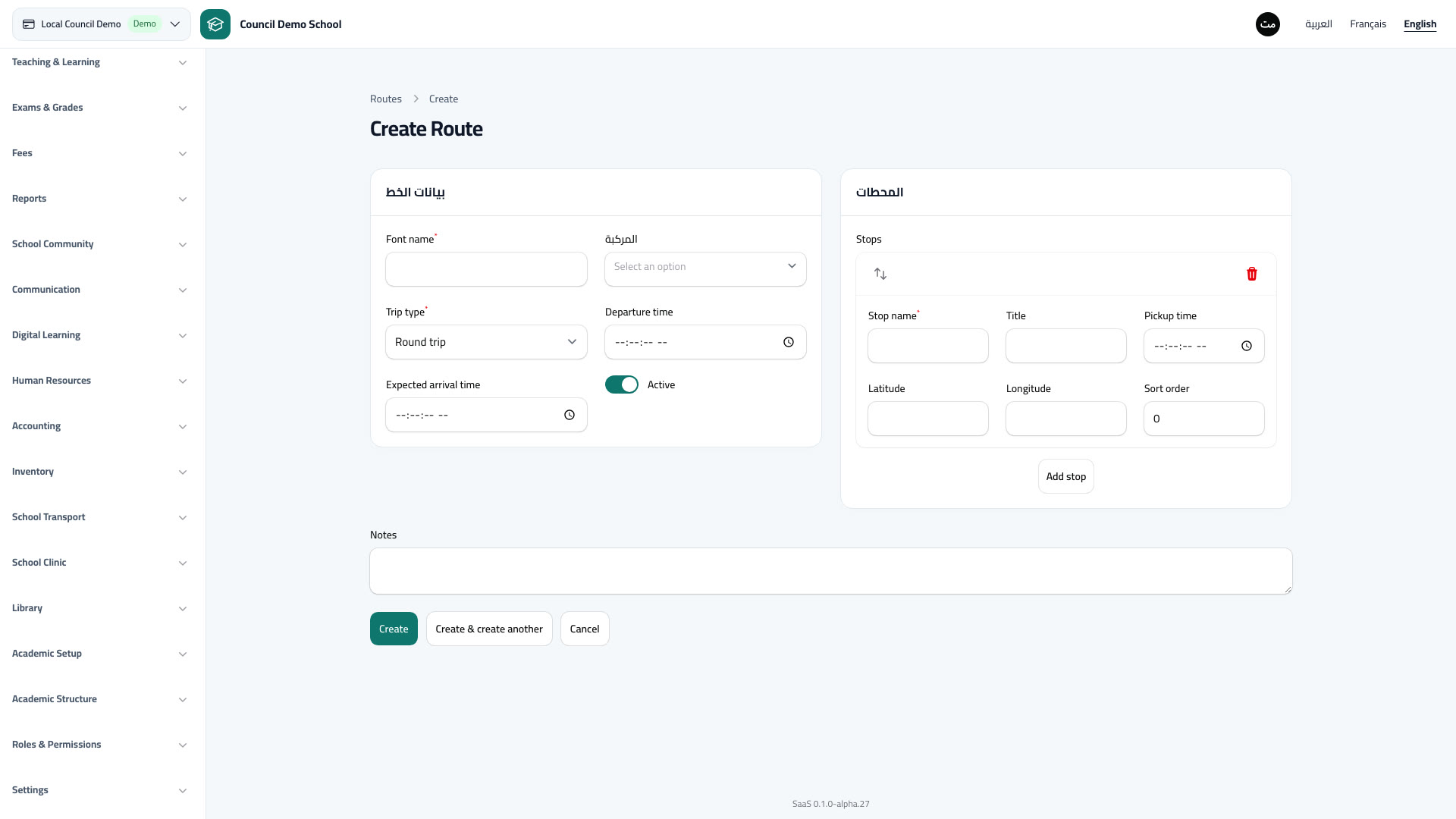Expand the Exams & Grades section
The height and width of the screenshot is (819, 1456).
pyautogui.click(x=99, y=108)
